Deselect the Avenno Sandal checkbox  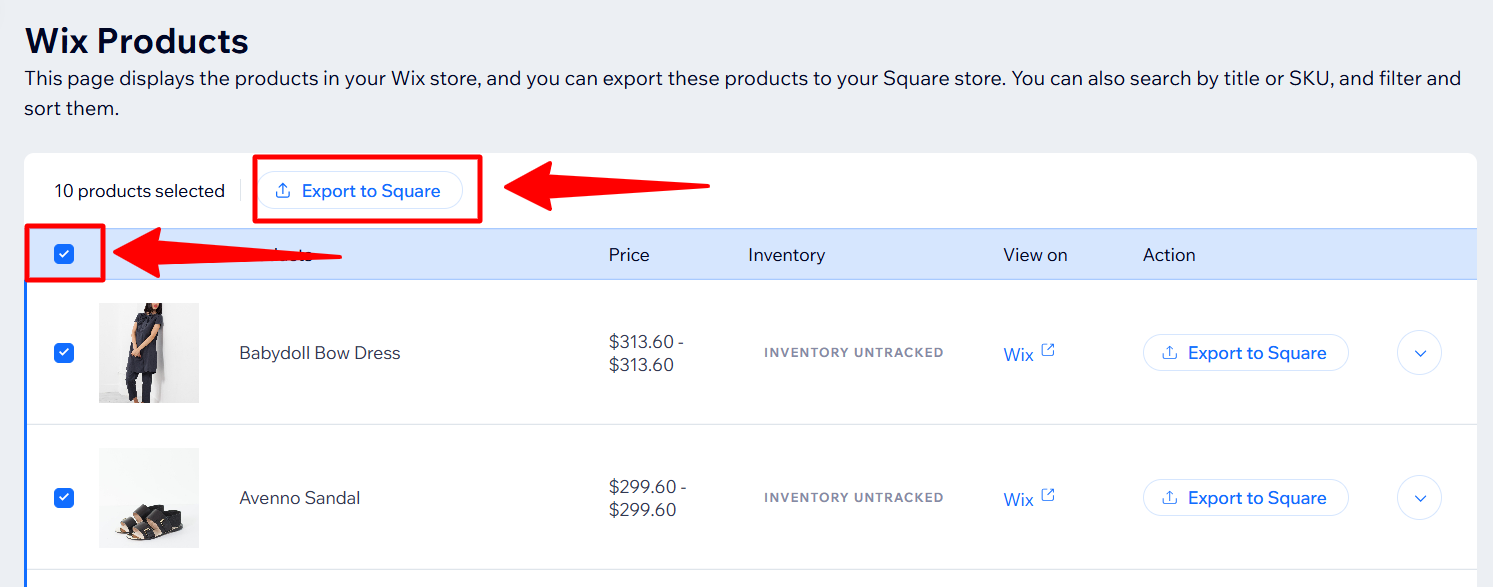(64, 498)
